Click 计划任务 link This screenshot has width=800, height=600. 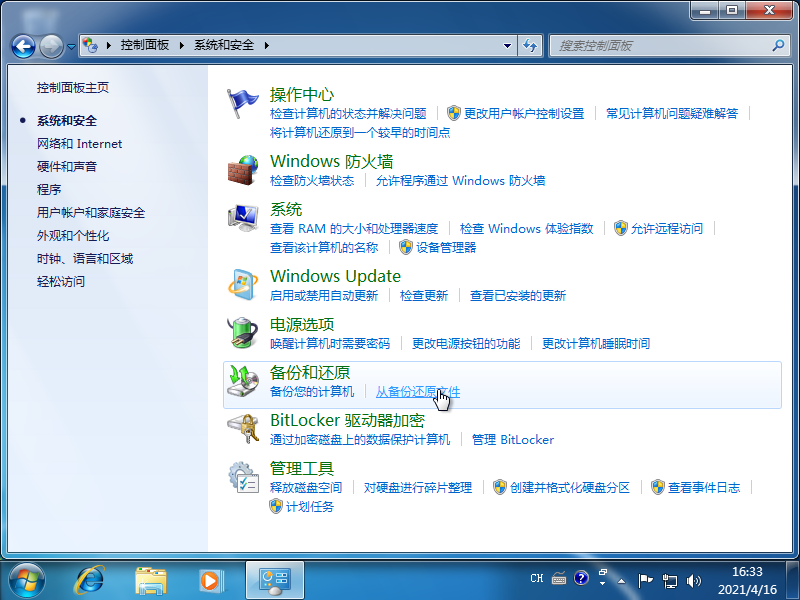310,507
